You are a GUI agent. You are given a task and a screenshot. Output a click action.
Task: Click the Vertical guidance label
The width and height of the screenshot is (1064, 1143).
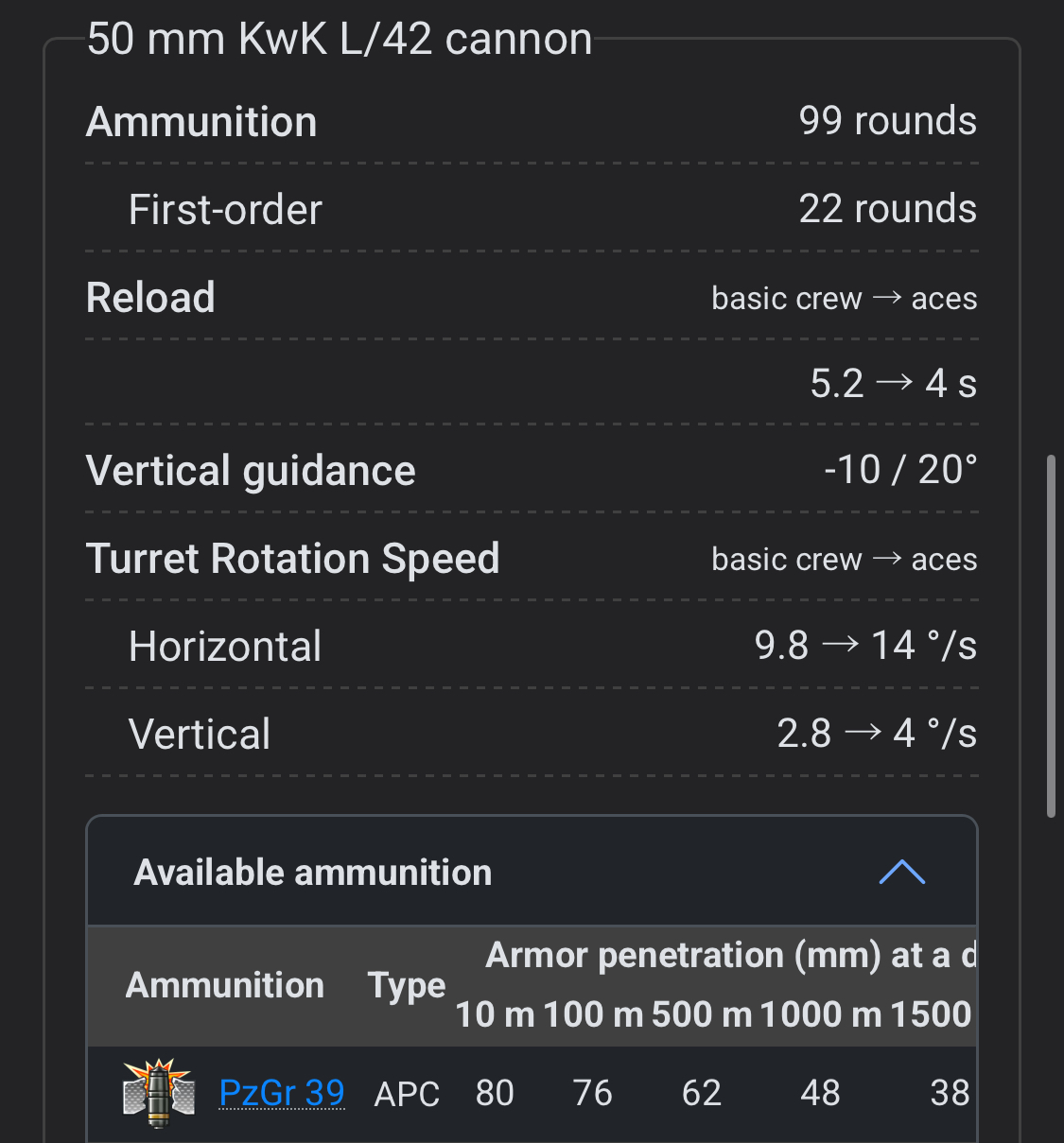[x=251, y=471]
